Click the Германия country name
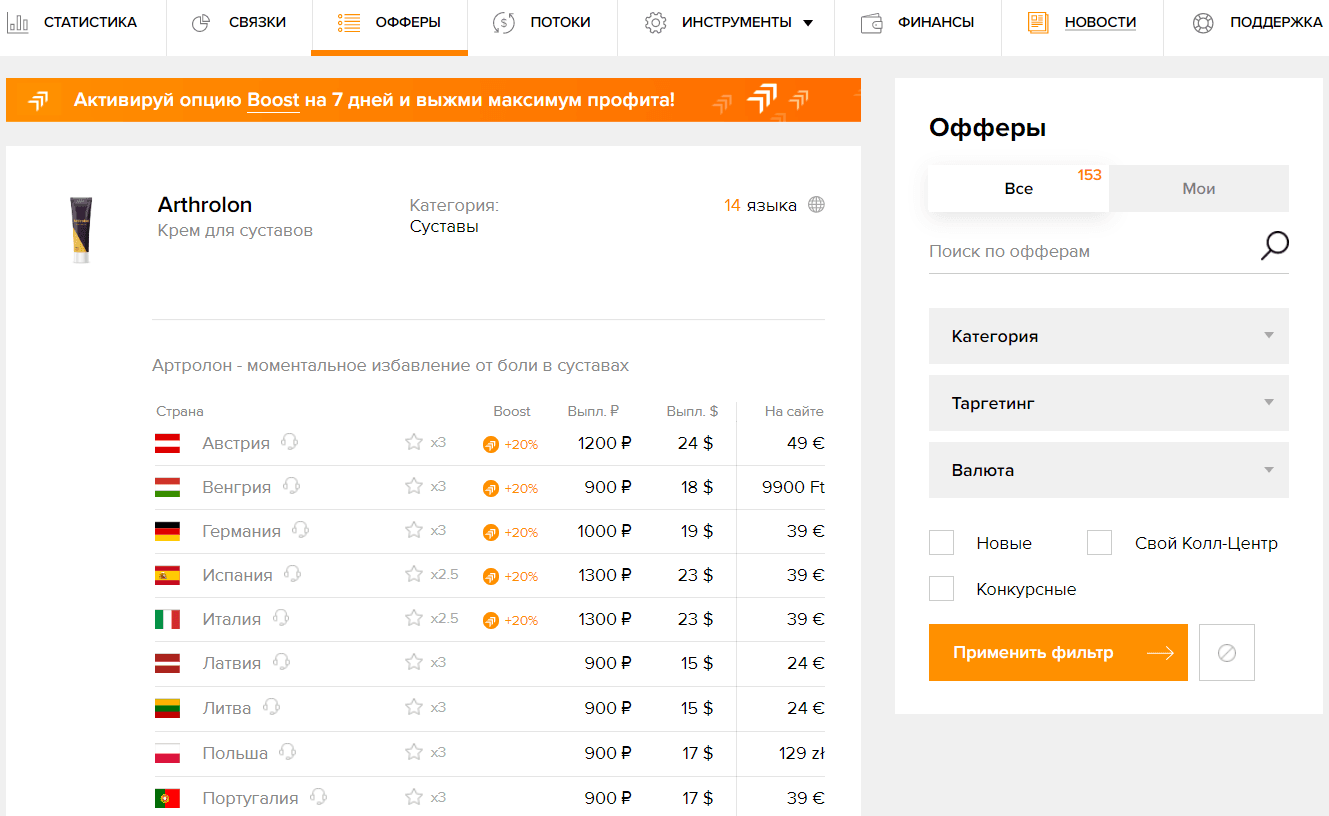Image resolution: width=1329 pixels, height=816 pixels. [241, 531]
